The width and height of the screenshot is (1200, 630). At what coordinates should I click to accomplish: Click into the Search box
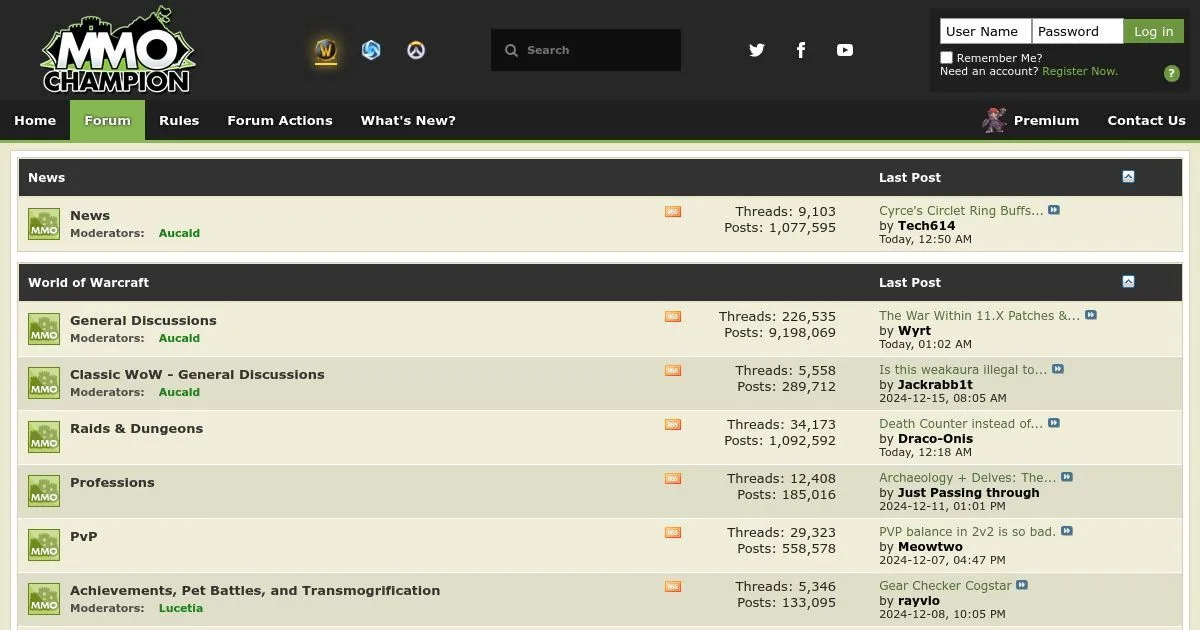[586, 50]
